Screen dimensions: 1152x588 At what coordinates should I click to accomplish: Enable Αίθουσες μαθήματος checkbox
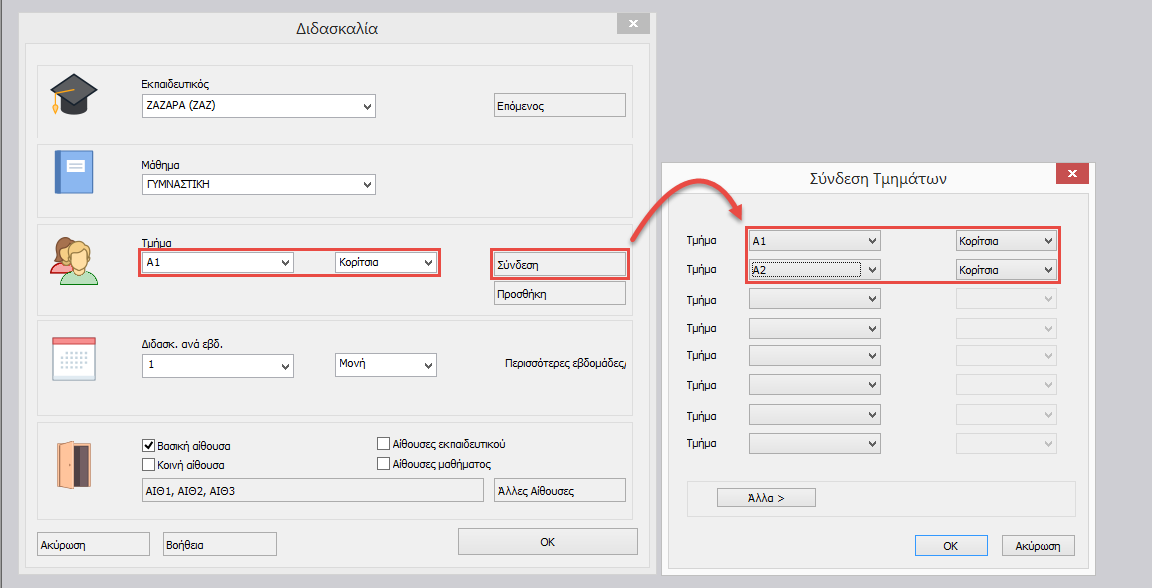tap(383, 464)
